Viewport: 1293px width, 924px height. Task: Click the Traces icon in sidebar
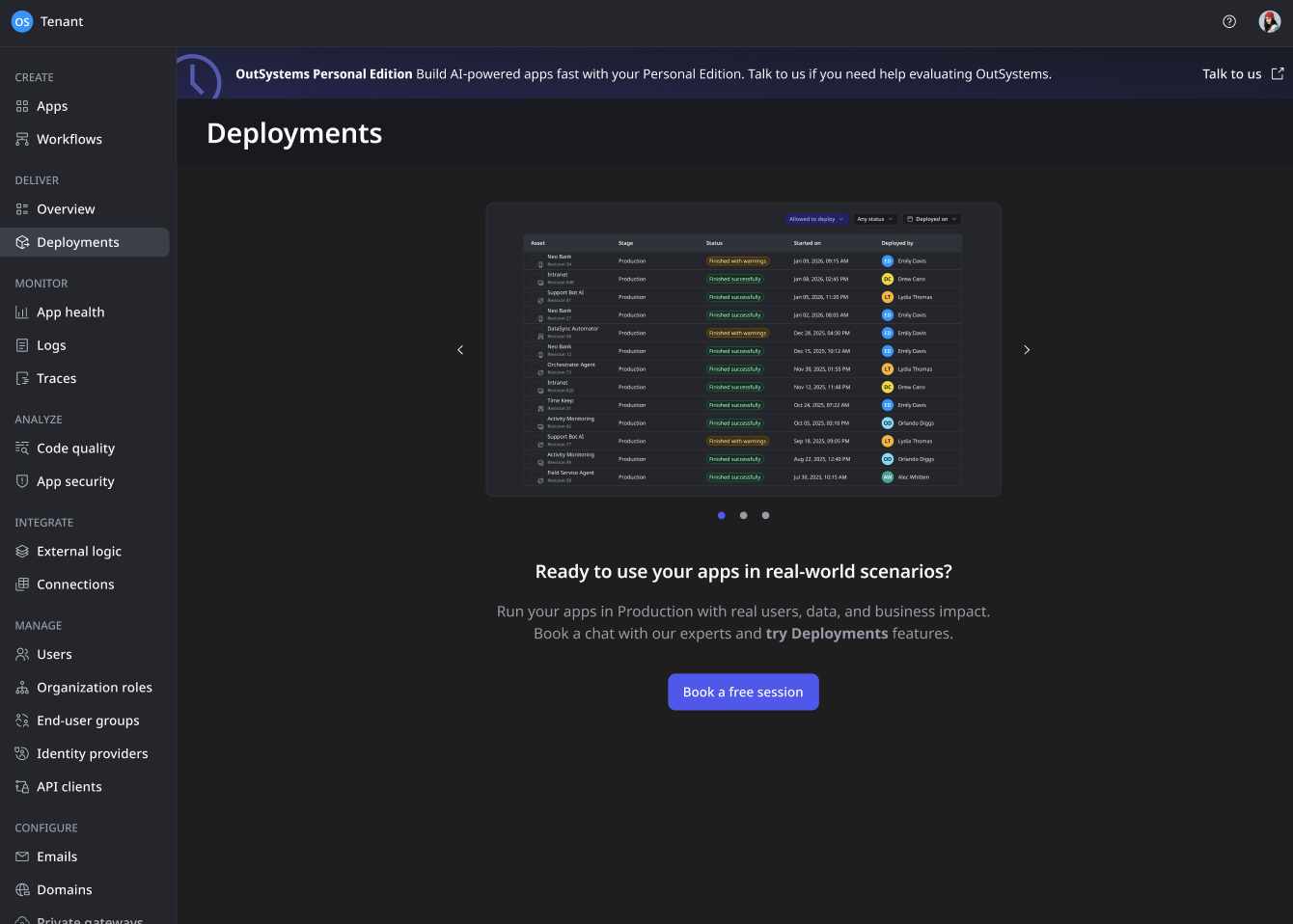point(22,378)
